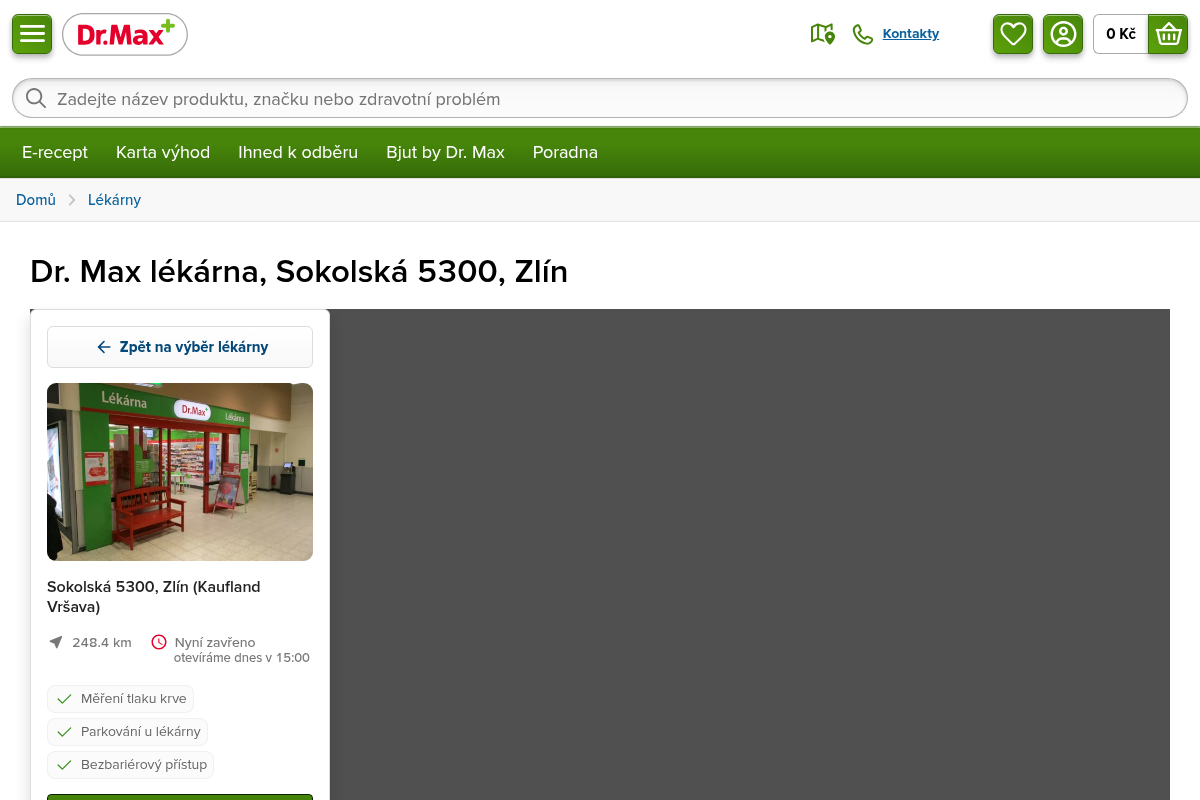Open the Poradna menu item

pos(565,152)
